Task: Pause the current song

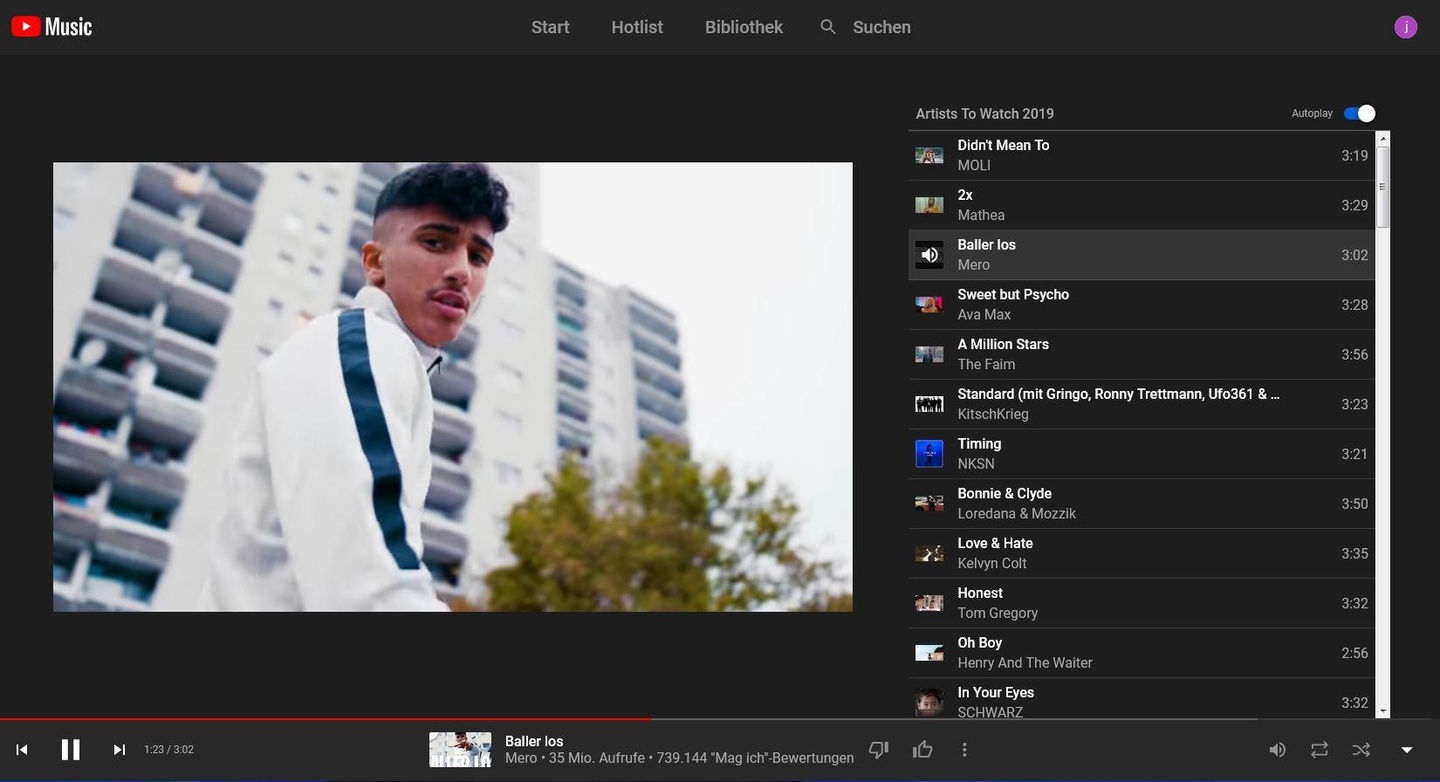Action: click(x=70, y=750)
